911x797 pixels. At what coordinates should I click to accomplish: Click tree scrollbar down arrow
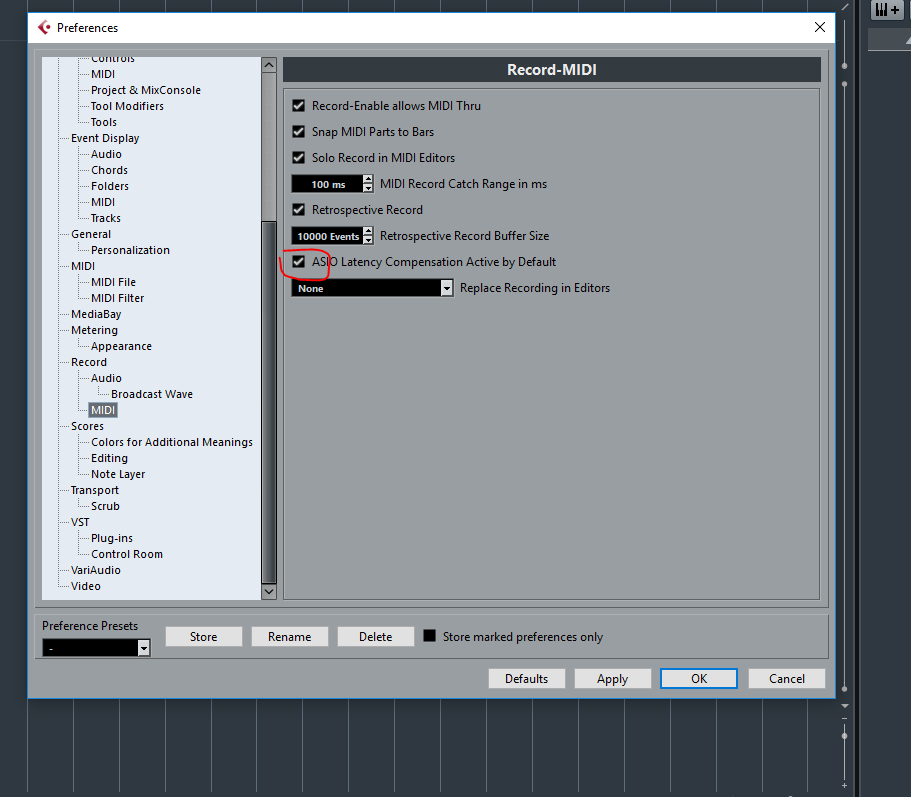point(269,592)
